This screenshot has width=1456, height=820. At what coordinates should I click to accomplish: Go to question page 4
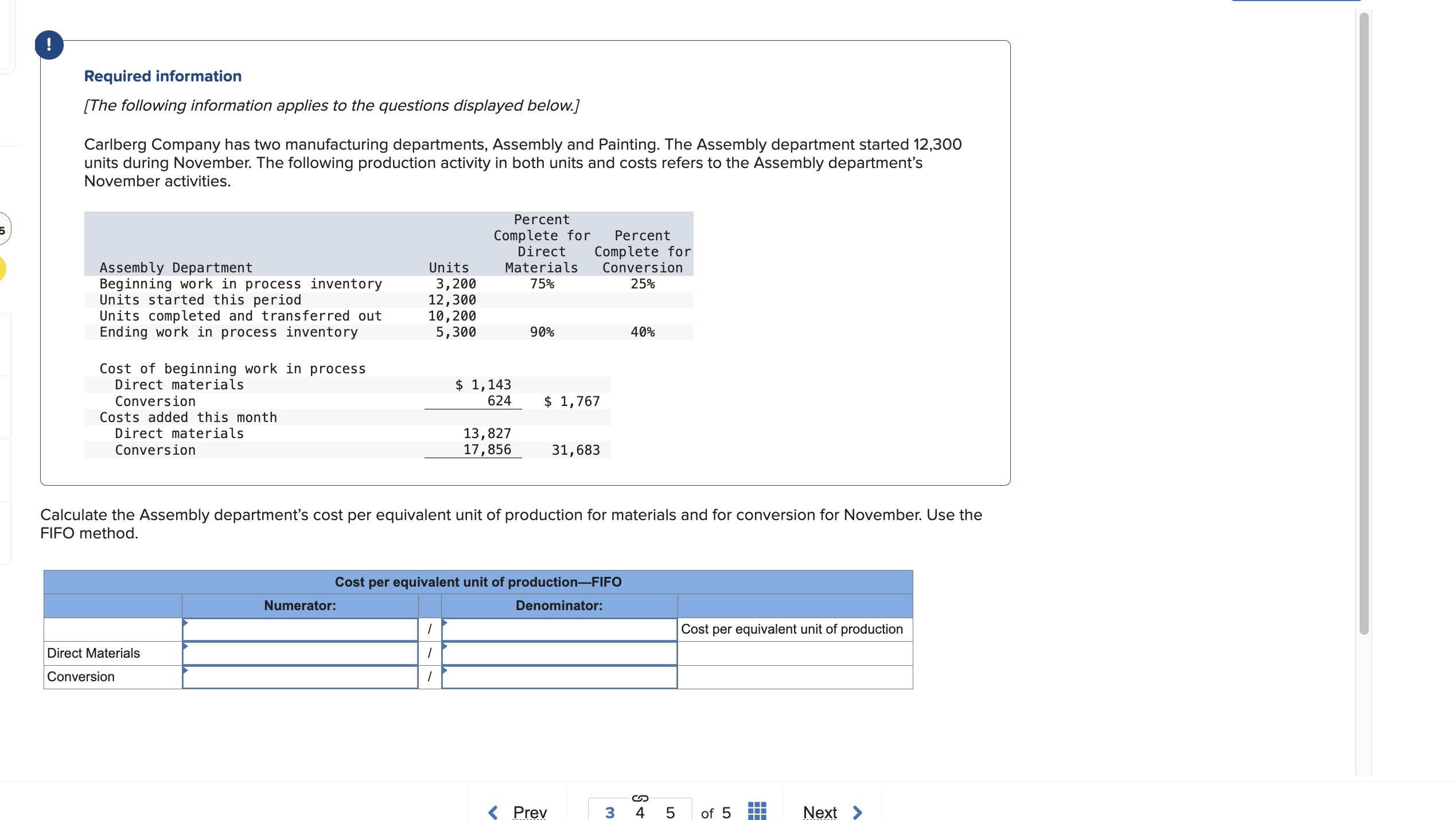[x=640, y=812]
